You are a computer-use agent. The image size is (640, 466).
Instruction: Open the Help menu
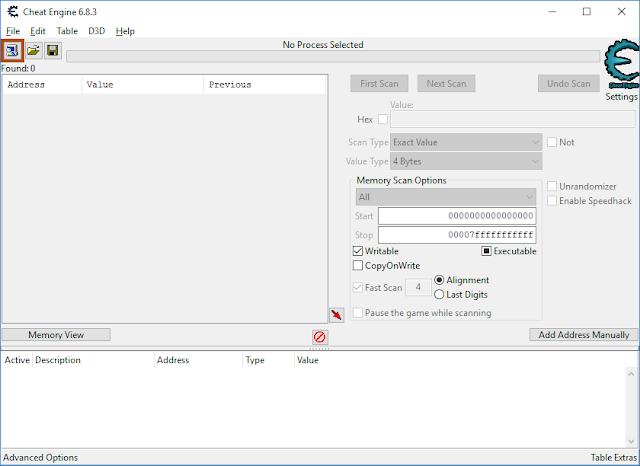pyautogui.click(x=125, y=31)
